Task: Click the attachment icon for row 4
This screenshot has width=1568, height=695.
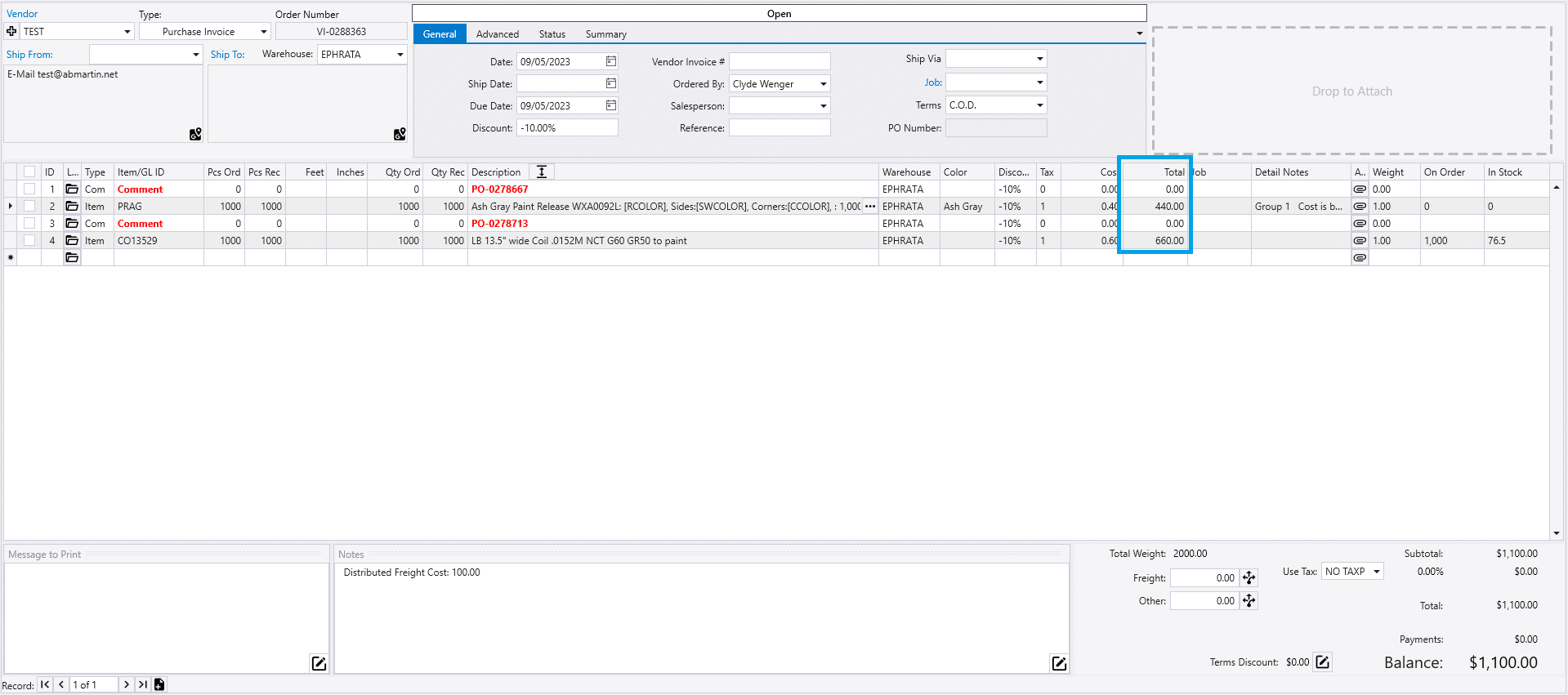Action: 1360,241
